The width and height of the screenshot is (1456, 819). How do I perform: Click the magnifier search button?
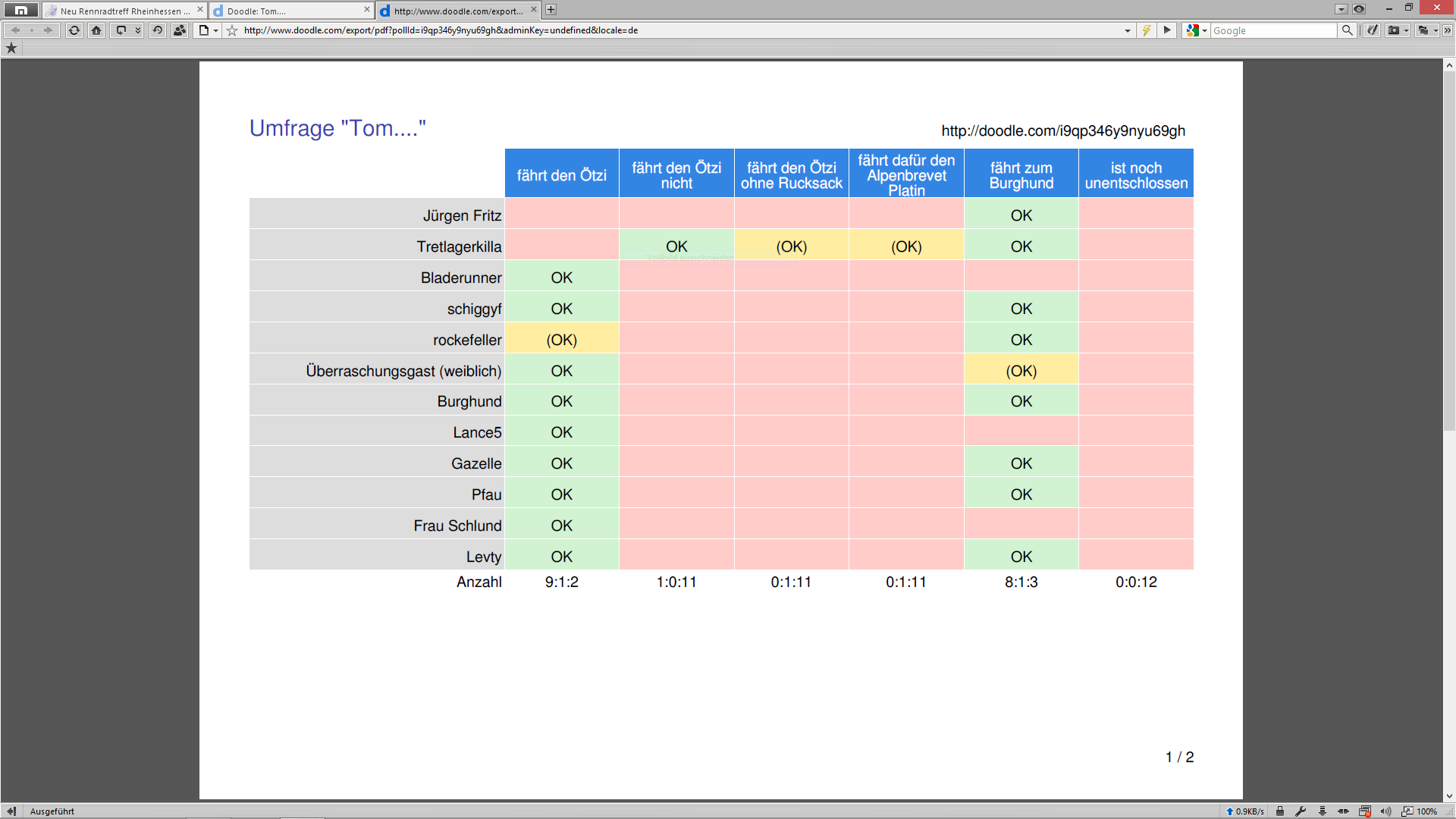point(1347,30)
